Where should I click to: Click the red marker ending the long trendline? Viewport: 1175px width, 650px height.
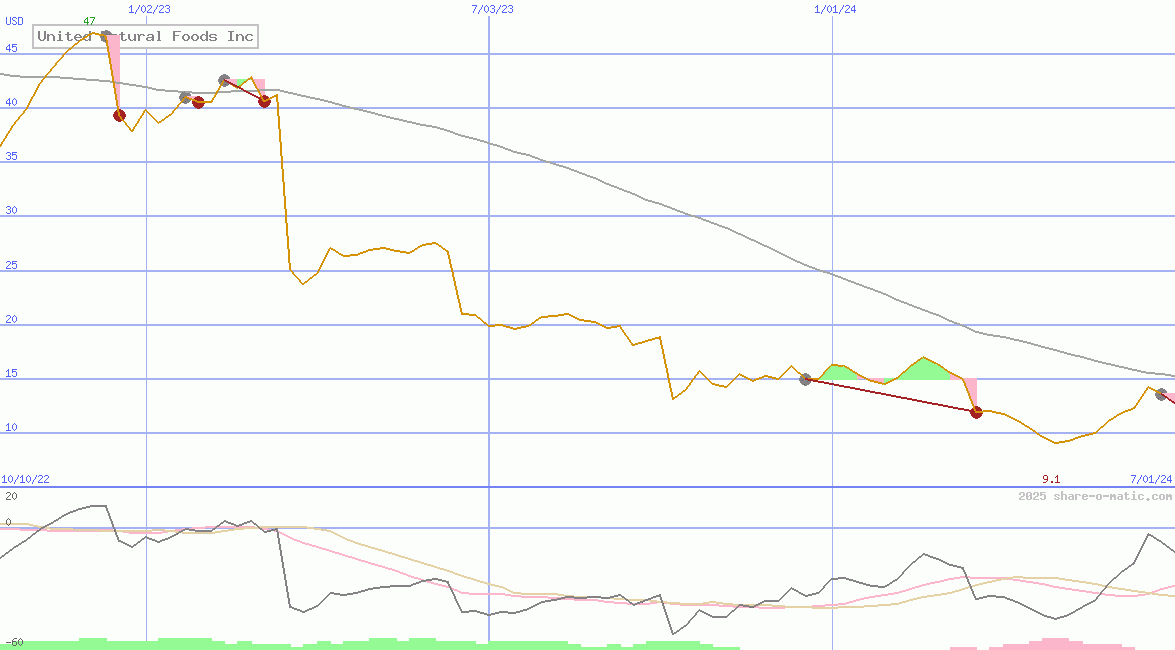point(976,412)
